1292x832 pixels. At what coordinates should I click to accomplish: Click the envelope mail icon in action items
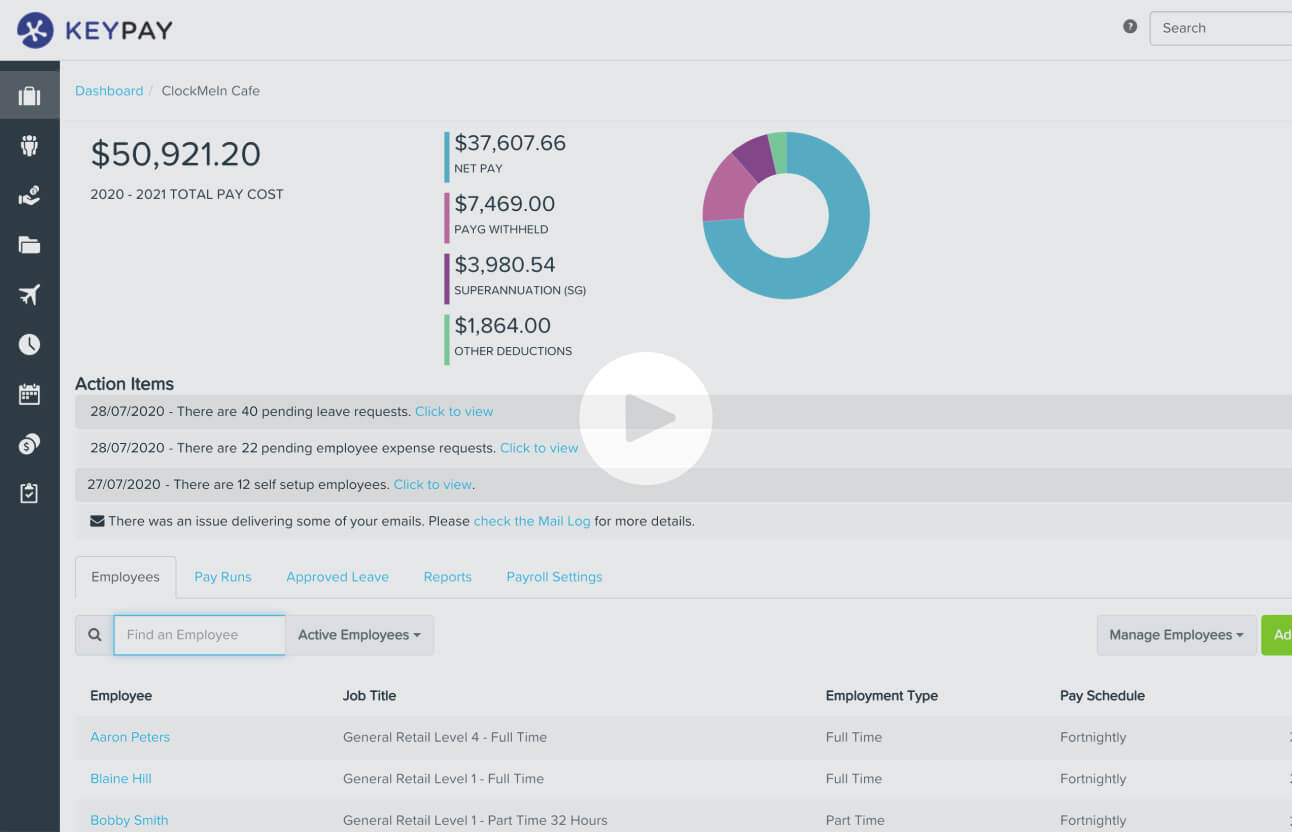97,521
